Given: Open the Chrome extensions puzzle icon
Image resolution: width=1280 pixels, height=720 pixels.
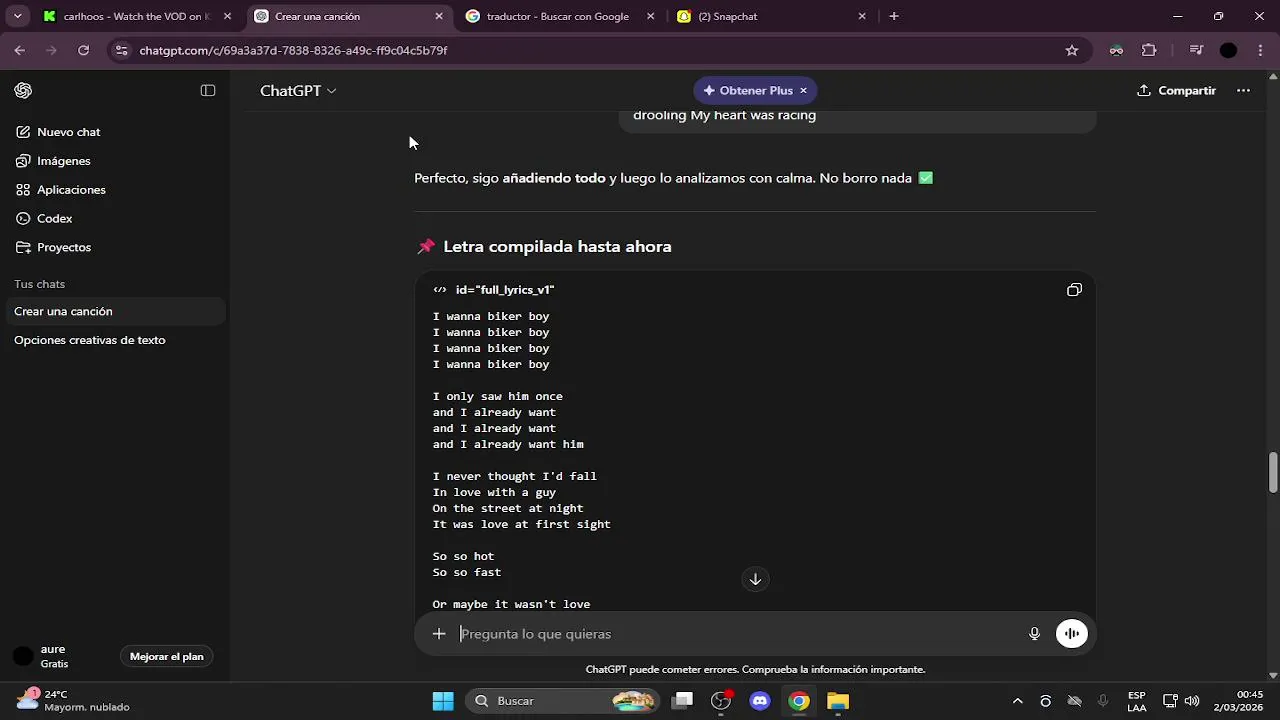Looking at the screenshot, I should click(x=1149, y=50).
